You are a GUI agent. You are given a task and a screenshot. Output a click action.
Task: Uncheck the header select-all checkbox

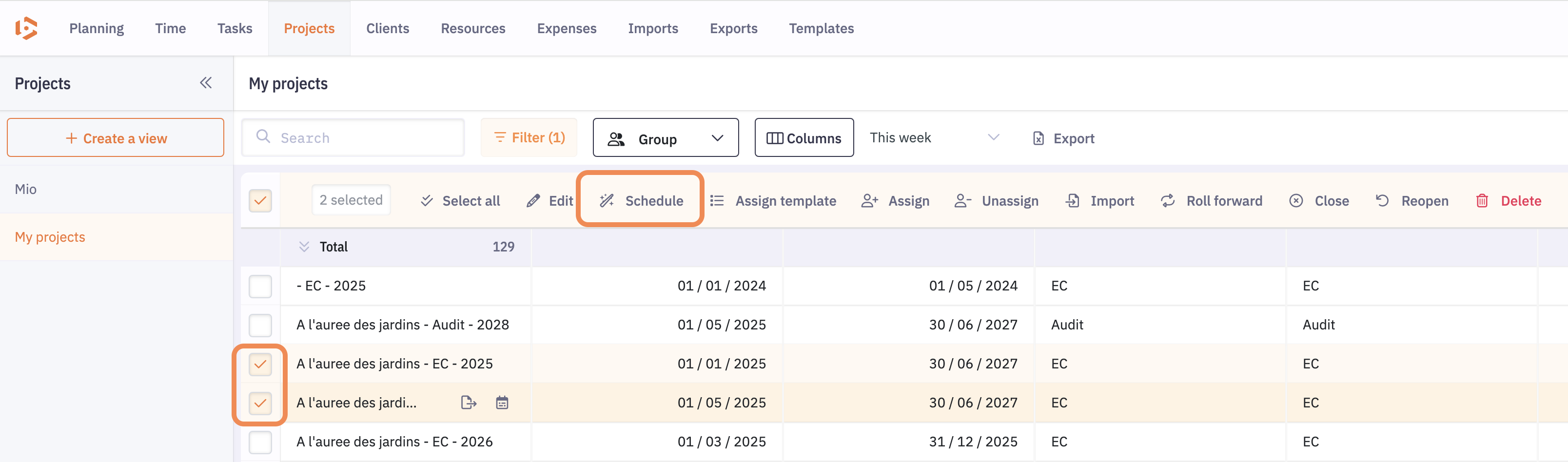[x=260, y=201]
